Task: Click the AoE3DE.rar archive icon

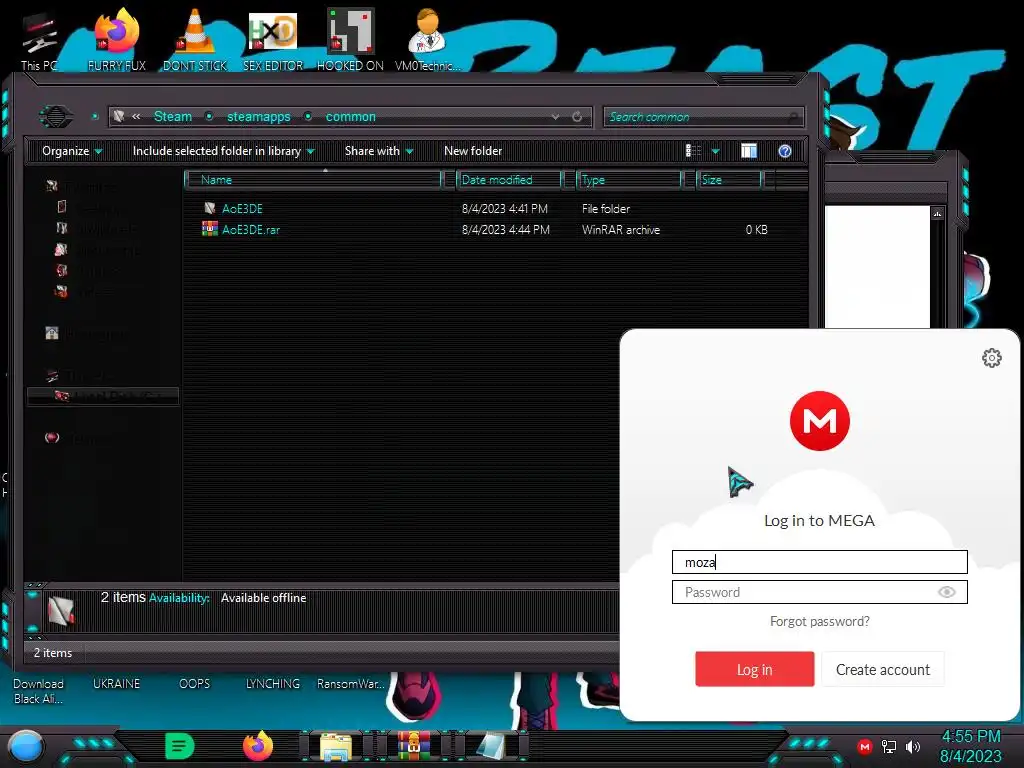Action: pyautogui.click(x=210, y=229)
